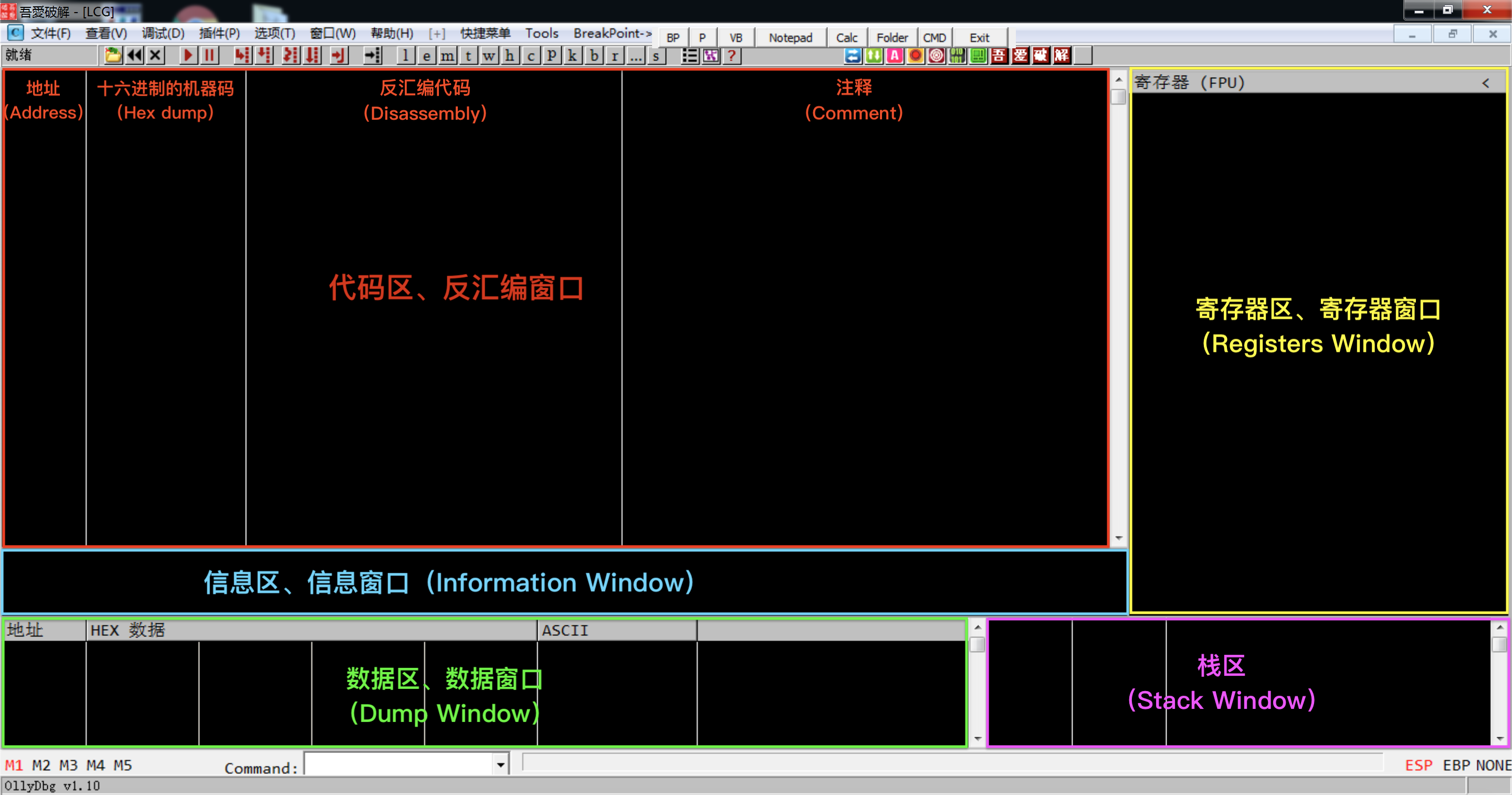Show breakpoints window with 'b' button
The image size is (1512, 795).
coord(594,56)
